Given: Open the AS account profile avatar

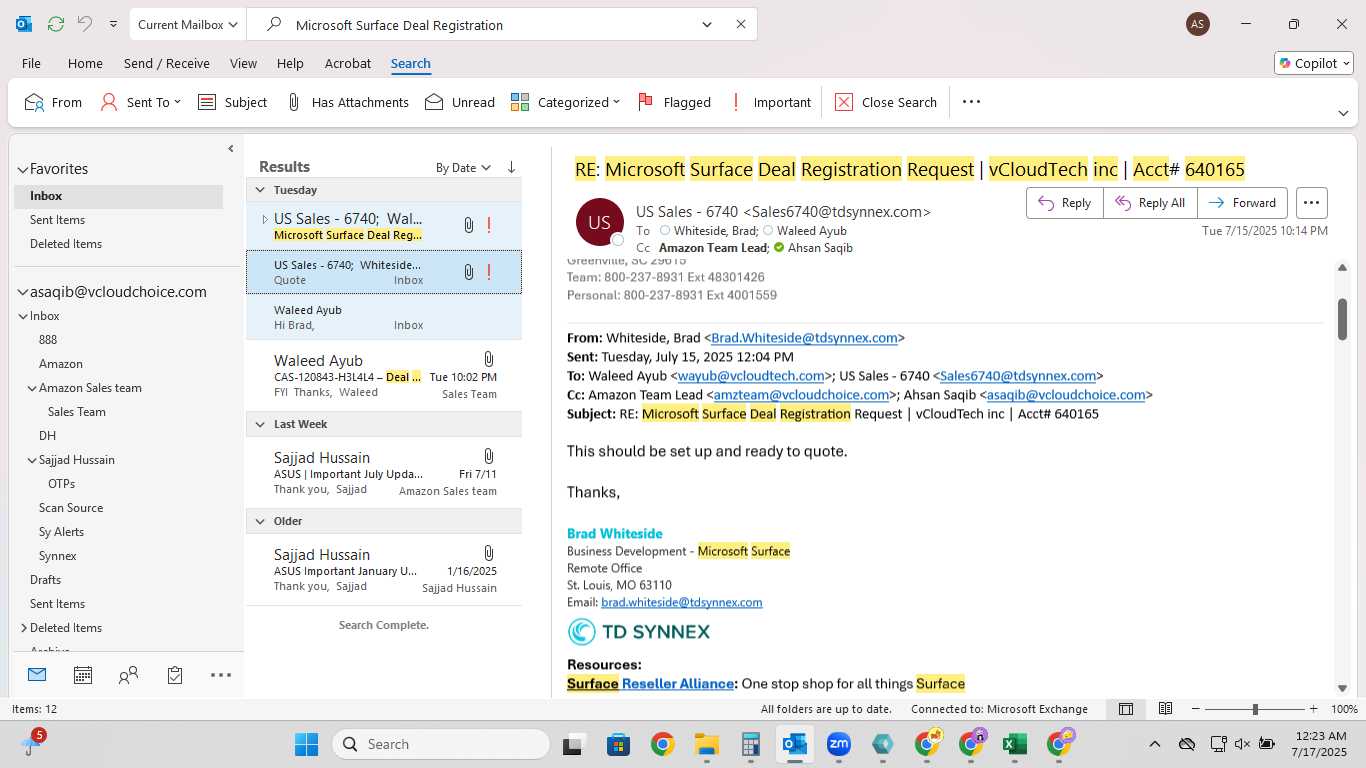Looking at the screenshot, I should (x=1198, y=24).
